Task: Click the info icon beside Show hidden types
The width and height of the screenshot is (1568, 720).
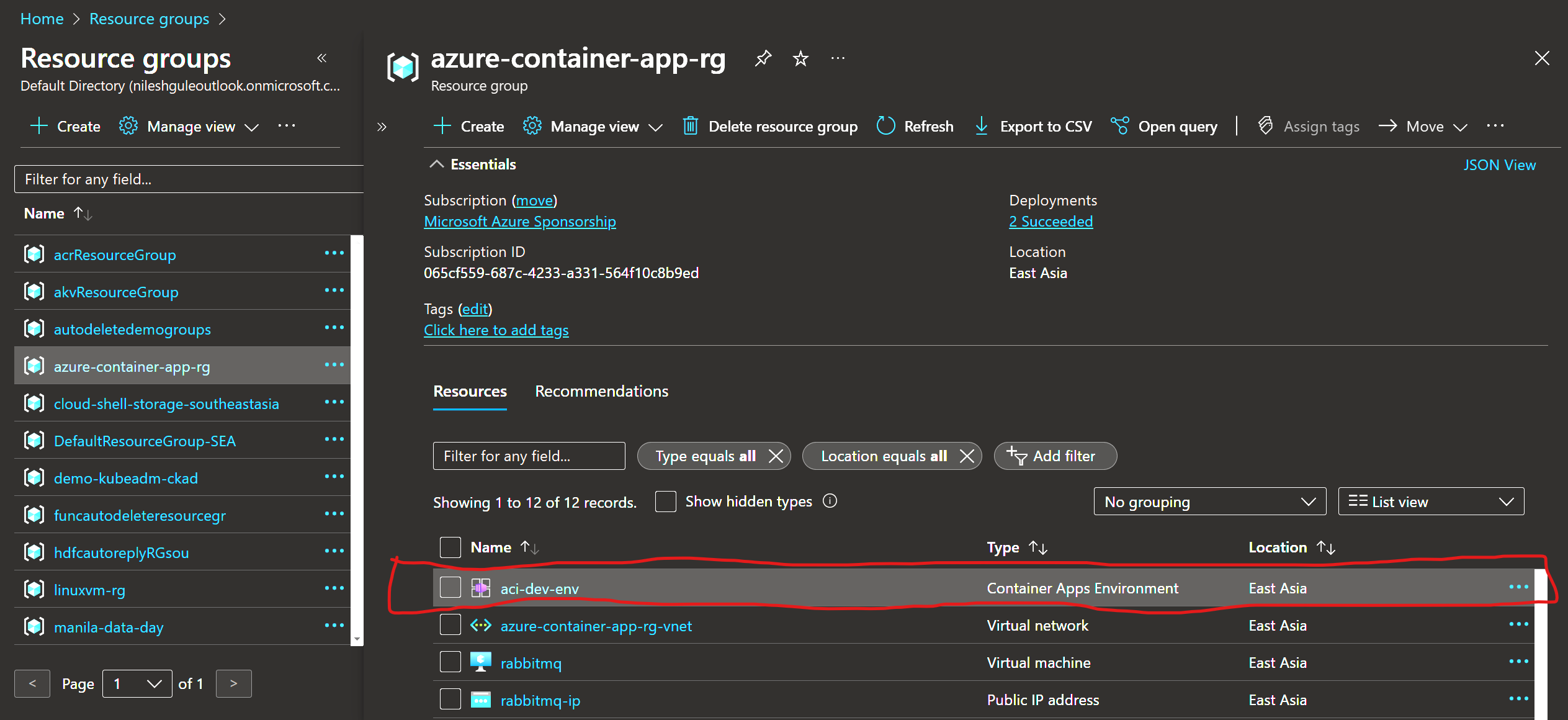Action: point(830,501)
